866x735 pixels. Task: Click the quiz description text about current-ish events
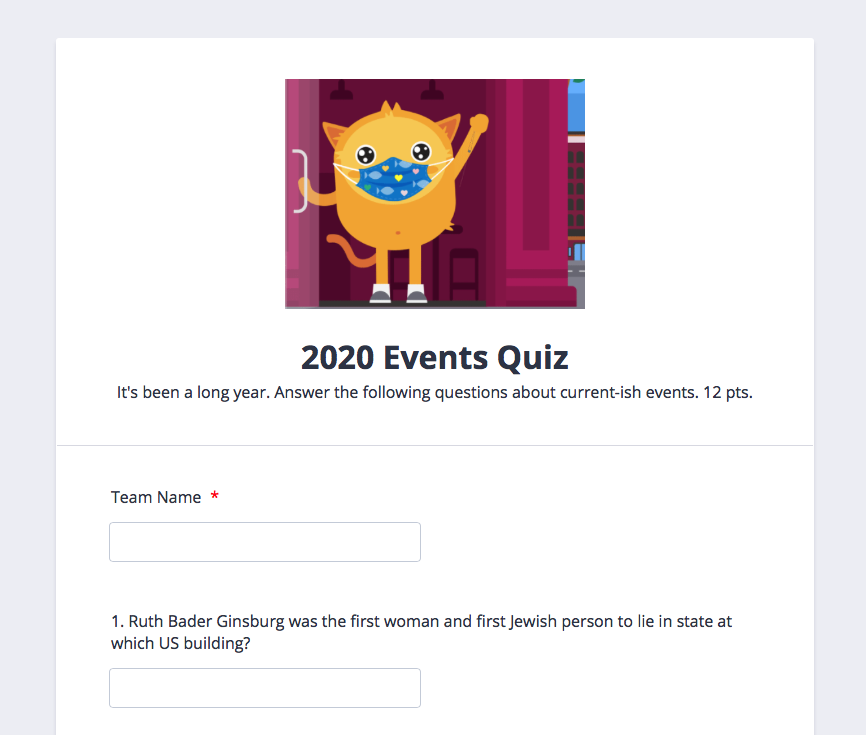pos(434,392)
